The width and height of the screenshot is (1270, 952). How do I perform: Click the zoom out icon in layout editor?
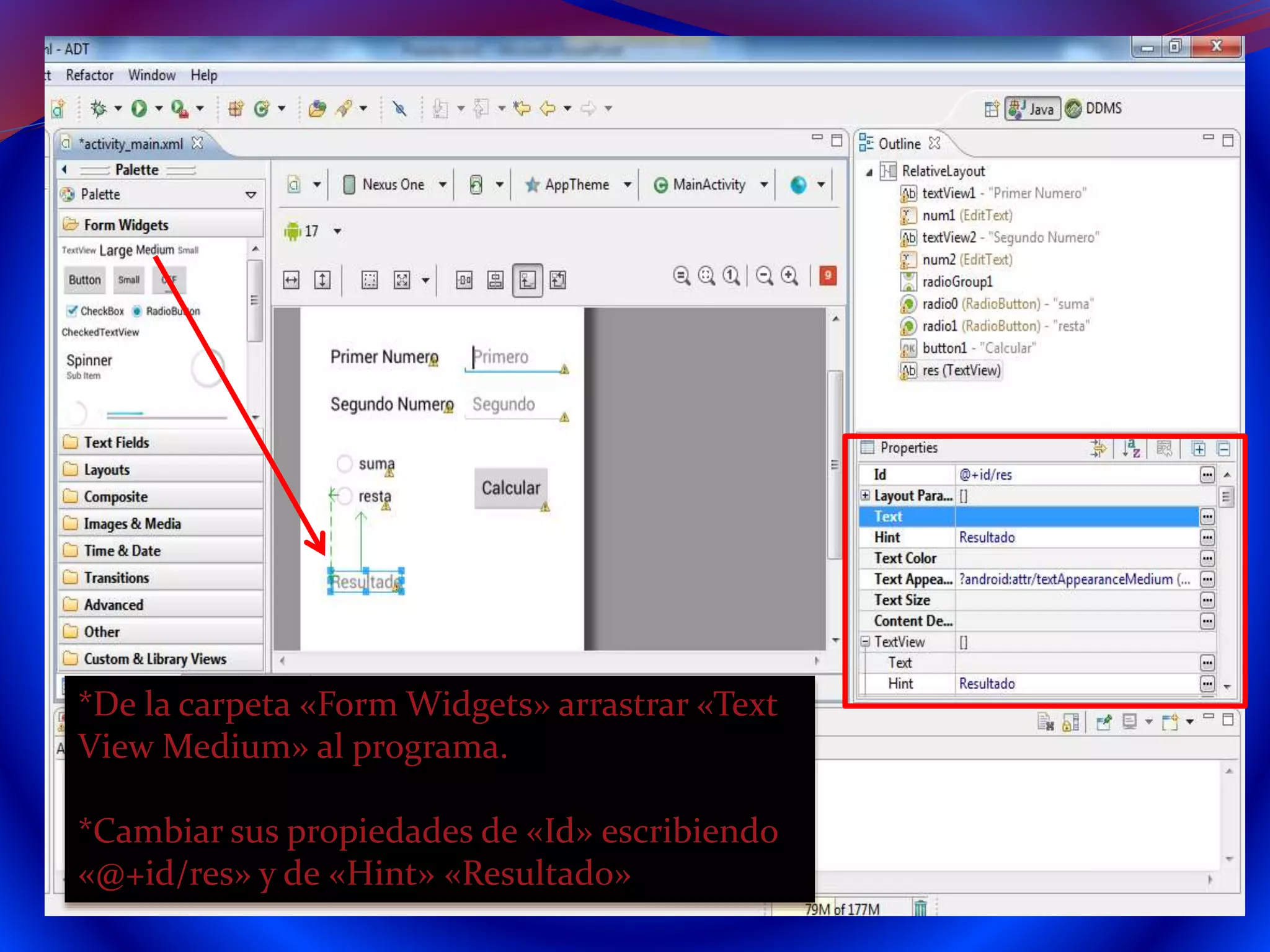(765, 276)
